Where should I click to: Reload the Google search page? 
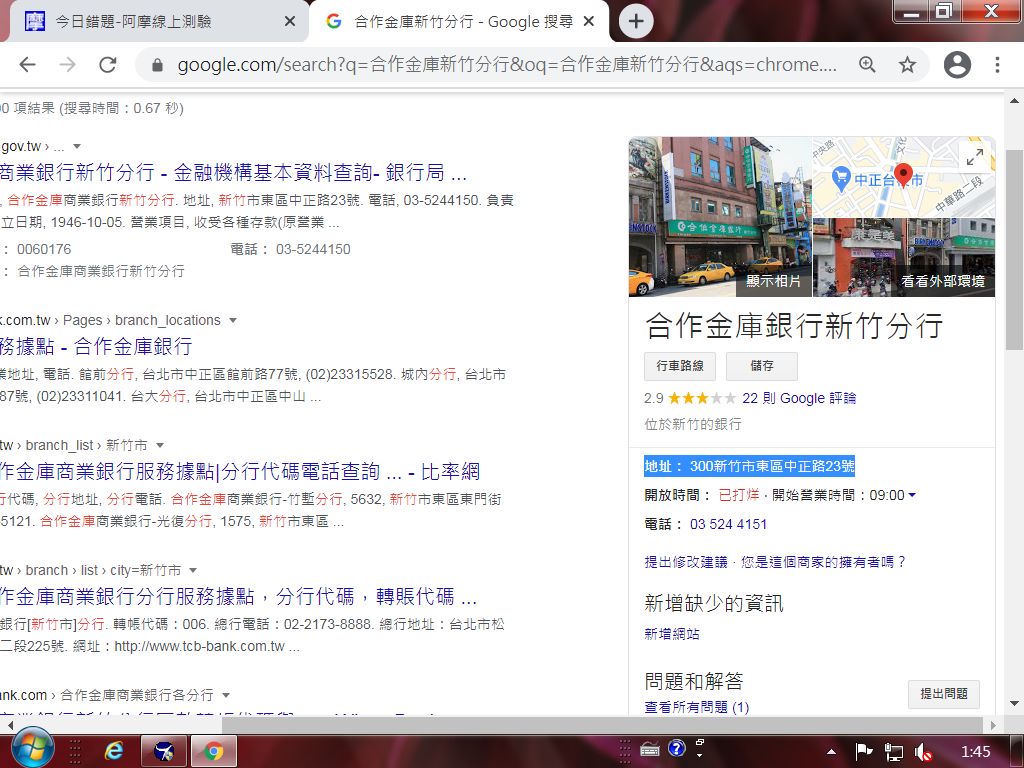point(108,63)
